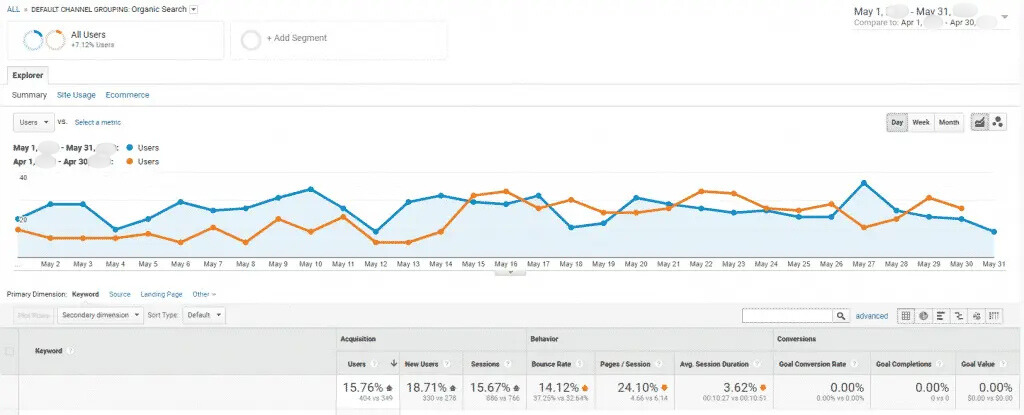This screenshot has height=415, width=1024.
Task: Set graph interval to Week
Action: tap(921, 122)
